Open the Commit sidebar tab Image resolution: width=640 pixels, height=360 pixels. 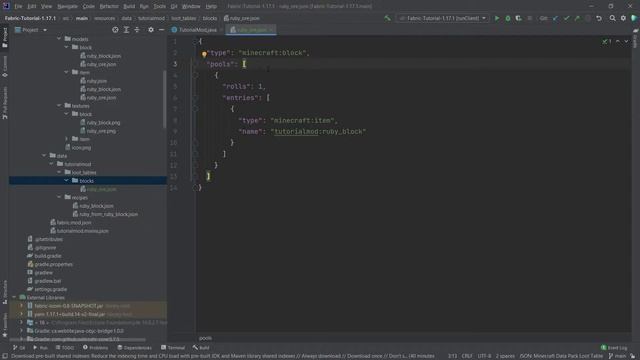[x=5, y=67]
